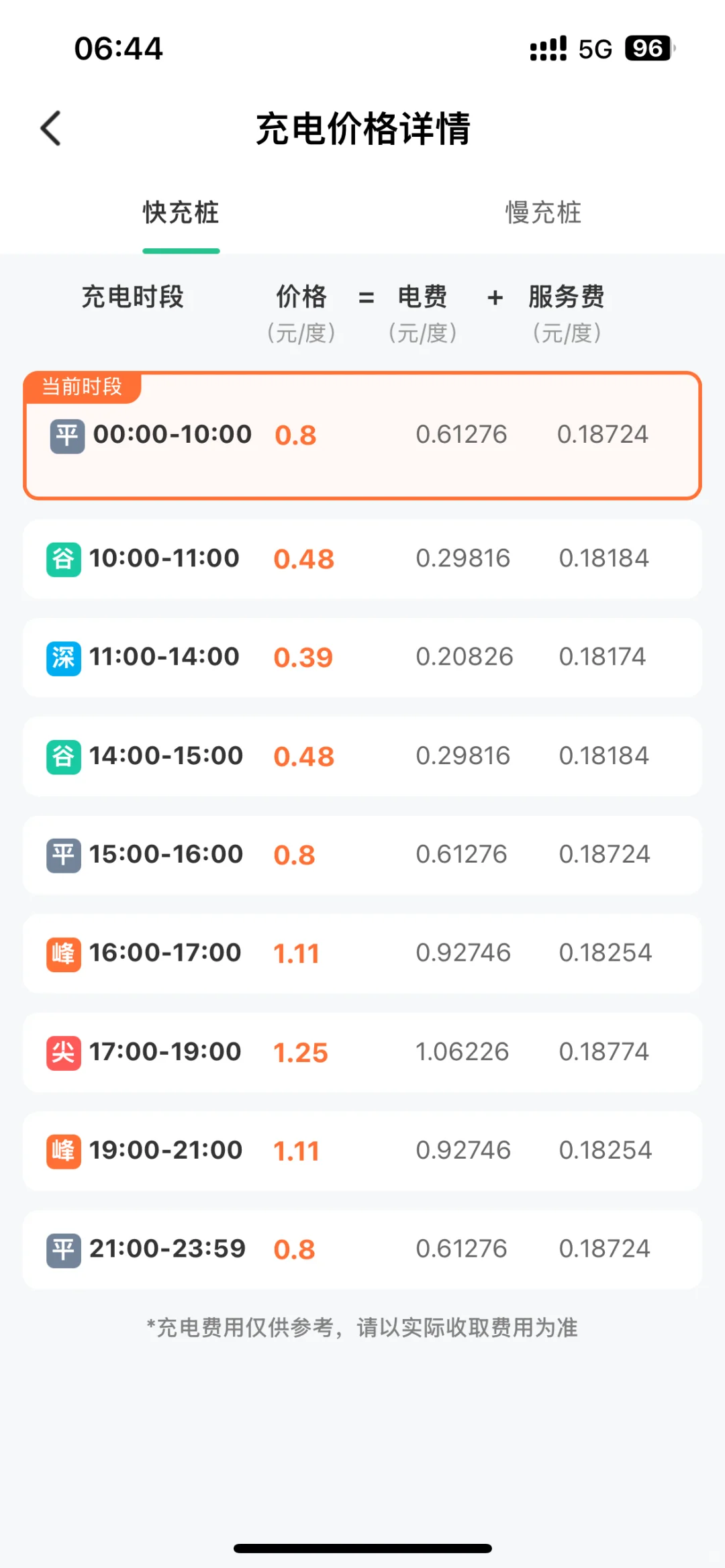The height and width of the screenshot is (1568, 725).
Task: Tap the 0.39 price in 11:00-14:00 row
Action: (x=303, y=658)
